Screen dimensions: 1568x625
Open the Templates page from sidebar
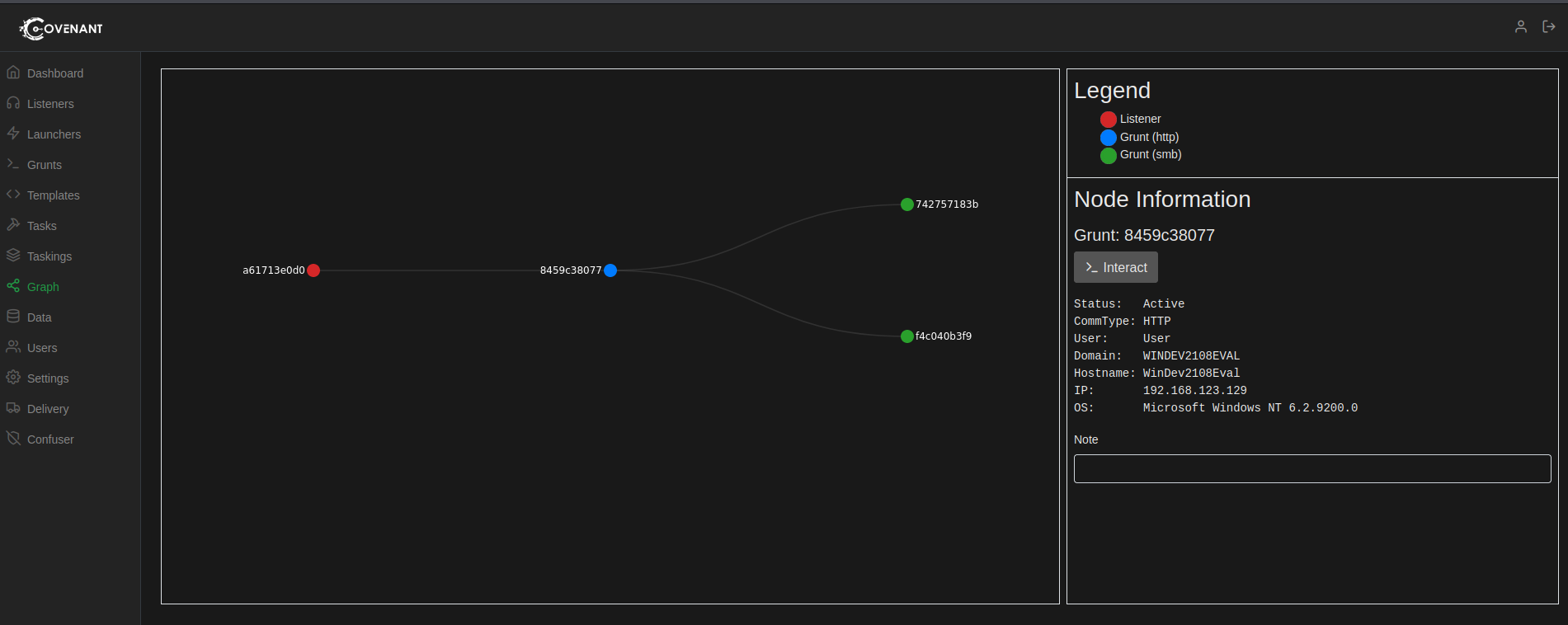point(53,195)
